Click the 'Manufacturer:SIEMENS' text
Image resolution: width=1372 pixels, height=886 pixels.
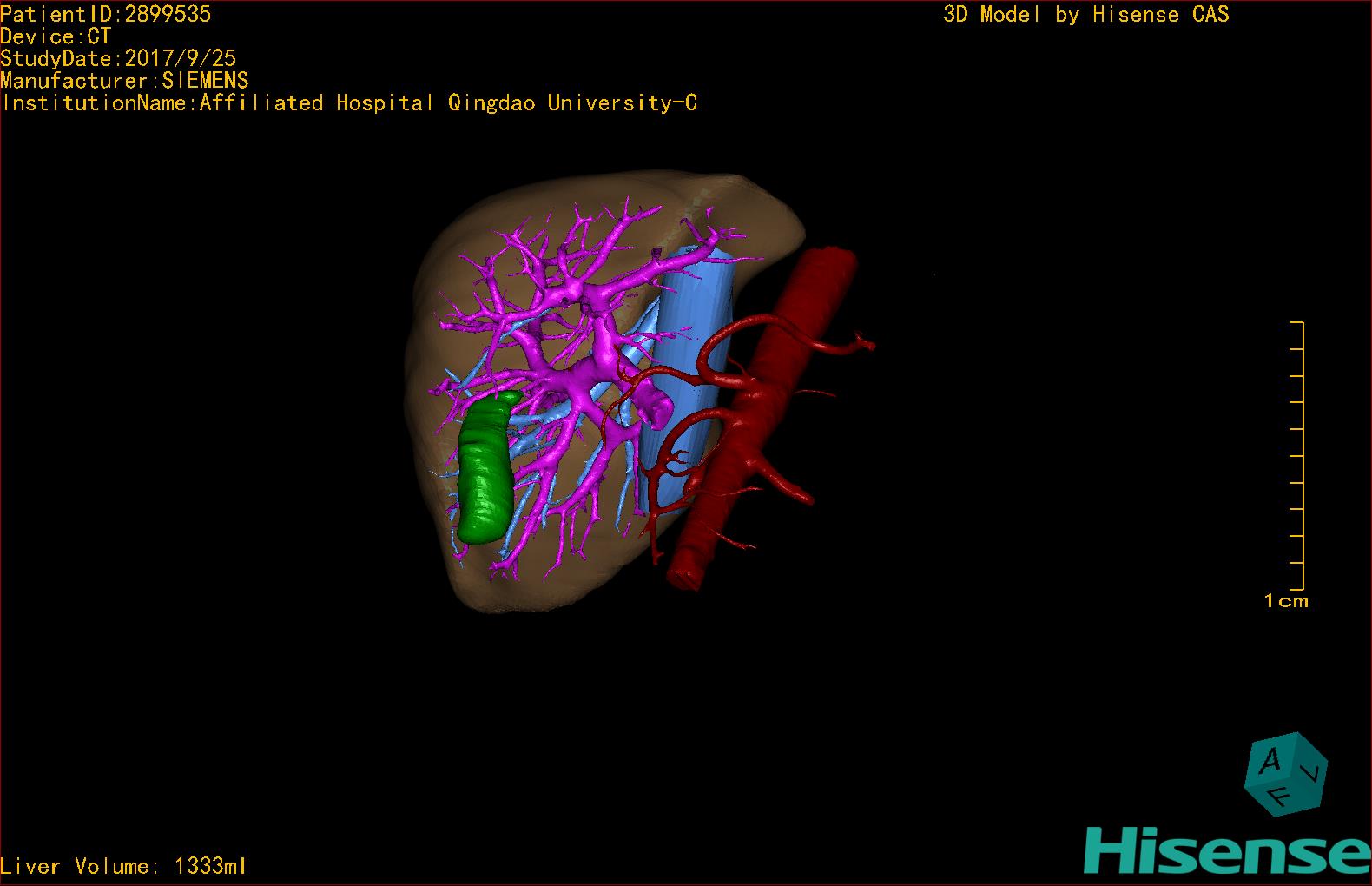click(124, 81)
